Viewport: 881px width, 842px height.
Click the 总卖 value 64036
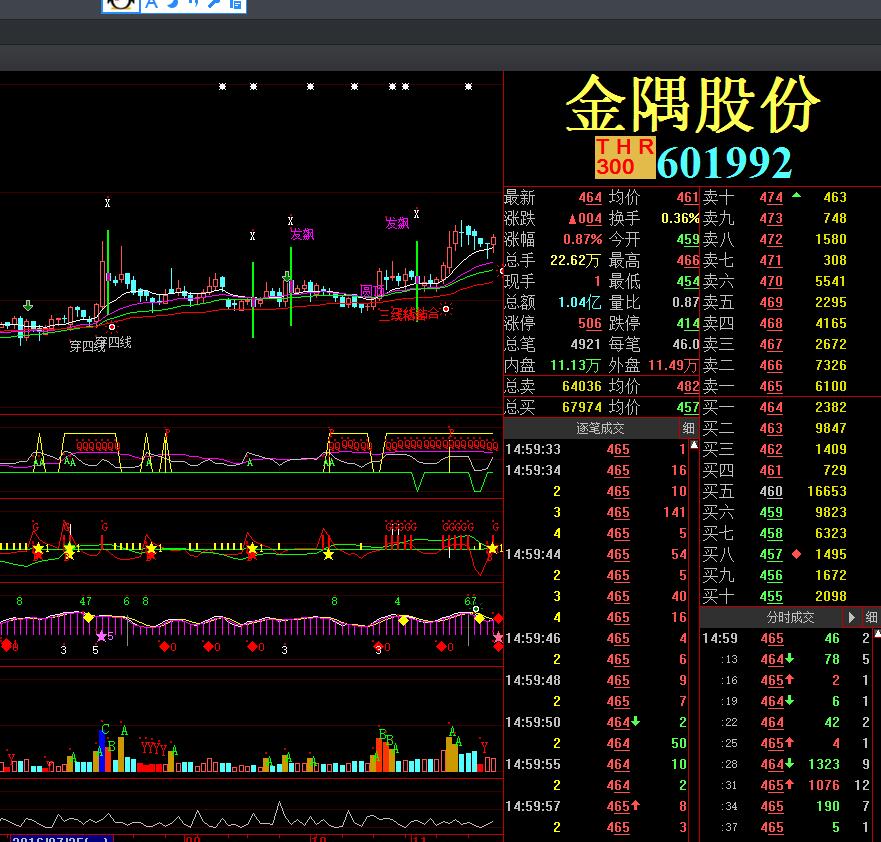[582, 386]
